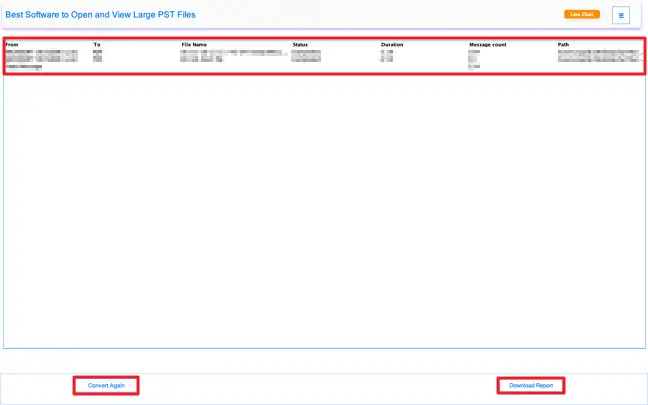Click the blurred From value in the row
The image size is (648, 405).
point(40,57)
